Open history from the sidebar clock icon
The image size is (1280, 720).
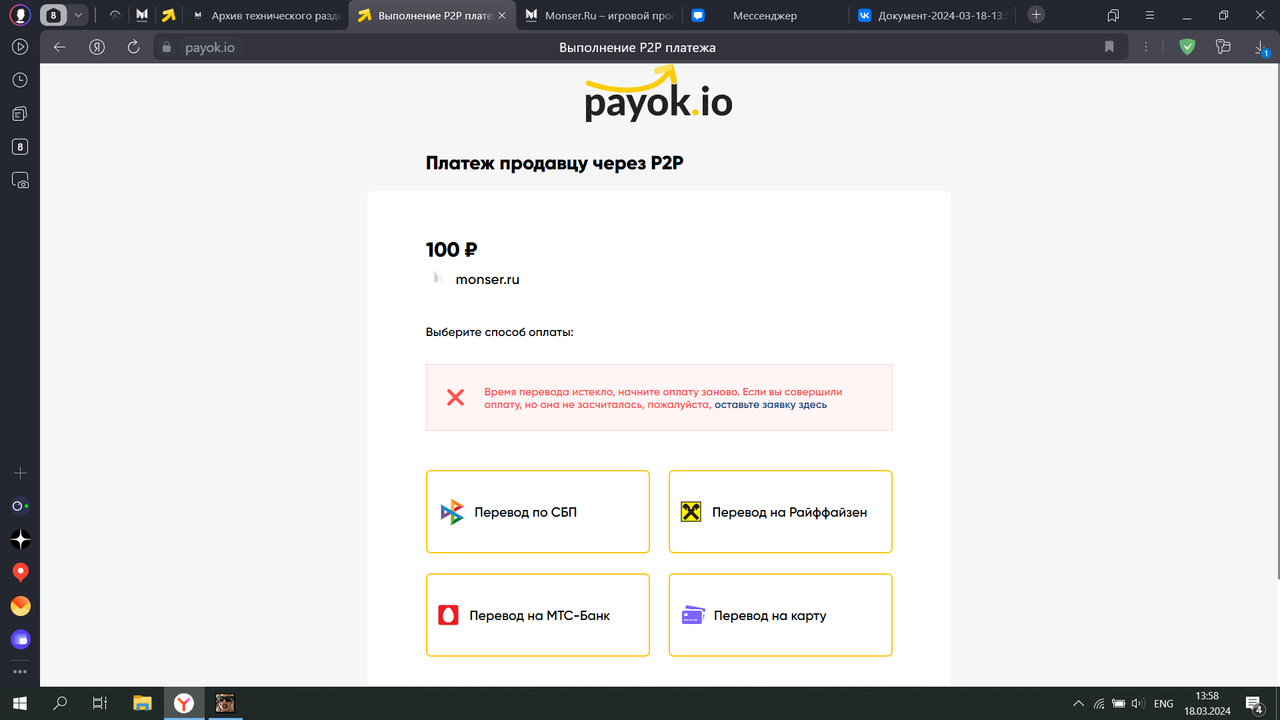(20, 80)
